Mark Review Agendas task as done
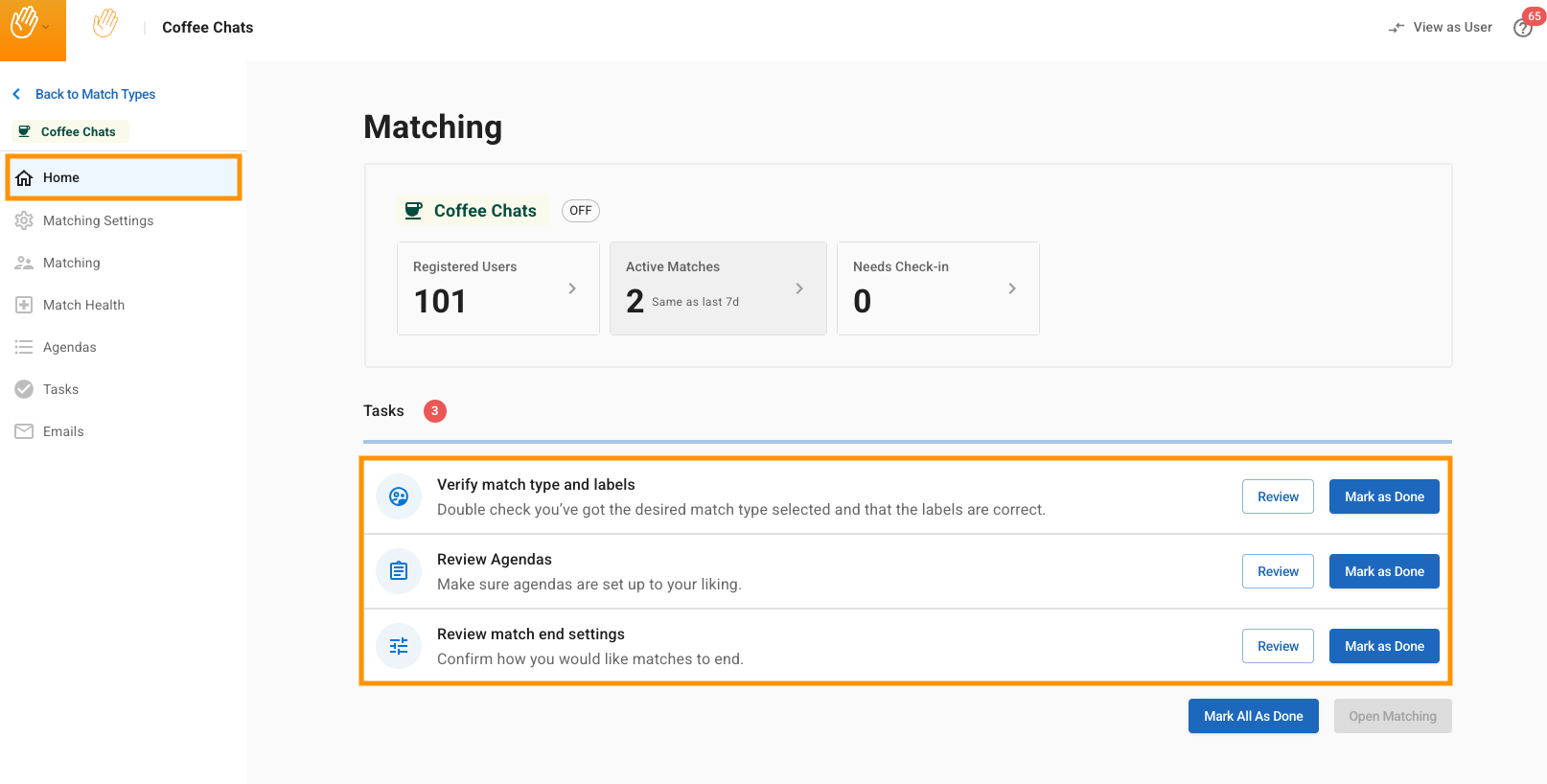 pos(1383,571)
